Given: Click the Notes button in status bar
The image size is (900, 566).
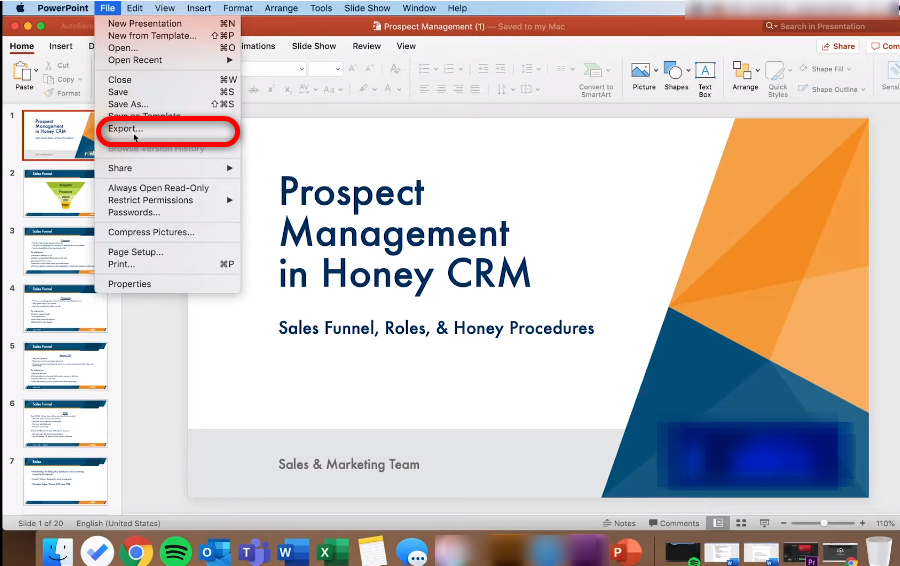Looking at the screenshot, I should (619, 523).
